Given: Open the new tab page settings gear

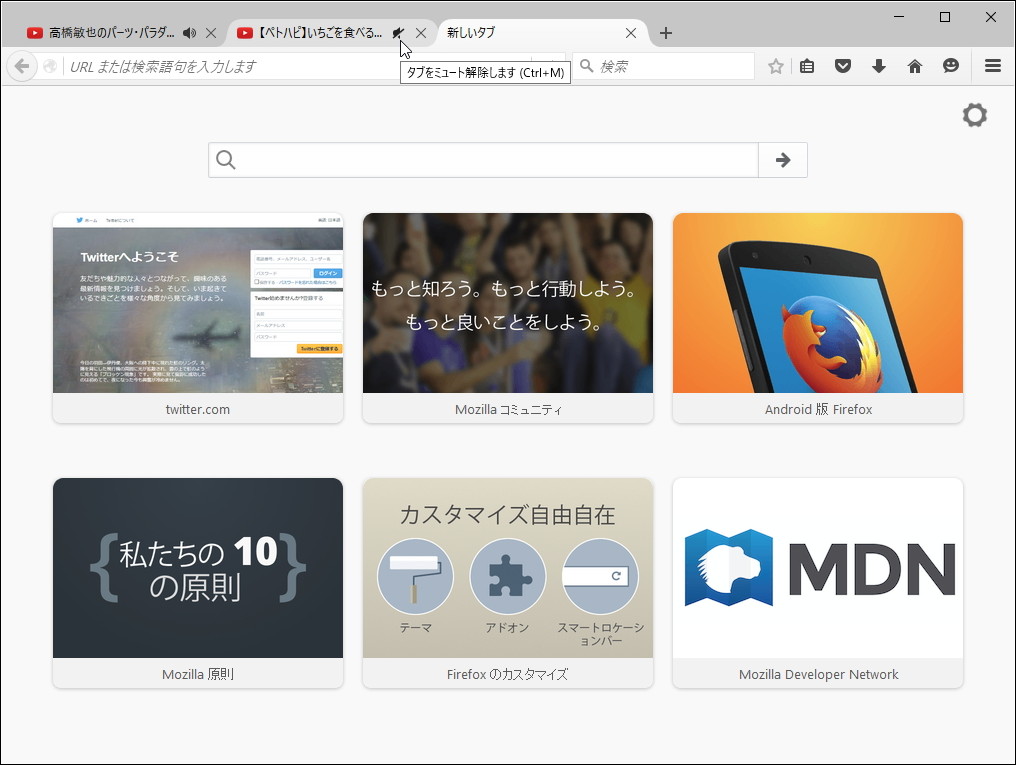Looking at the screenshot, I should pos(975,115).
